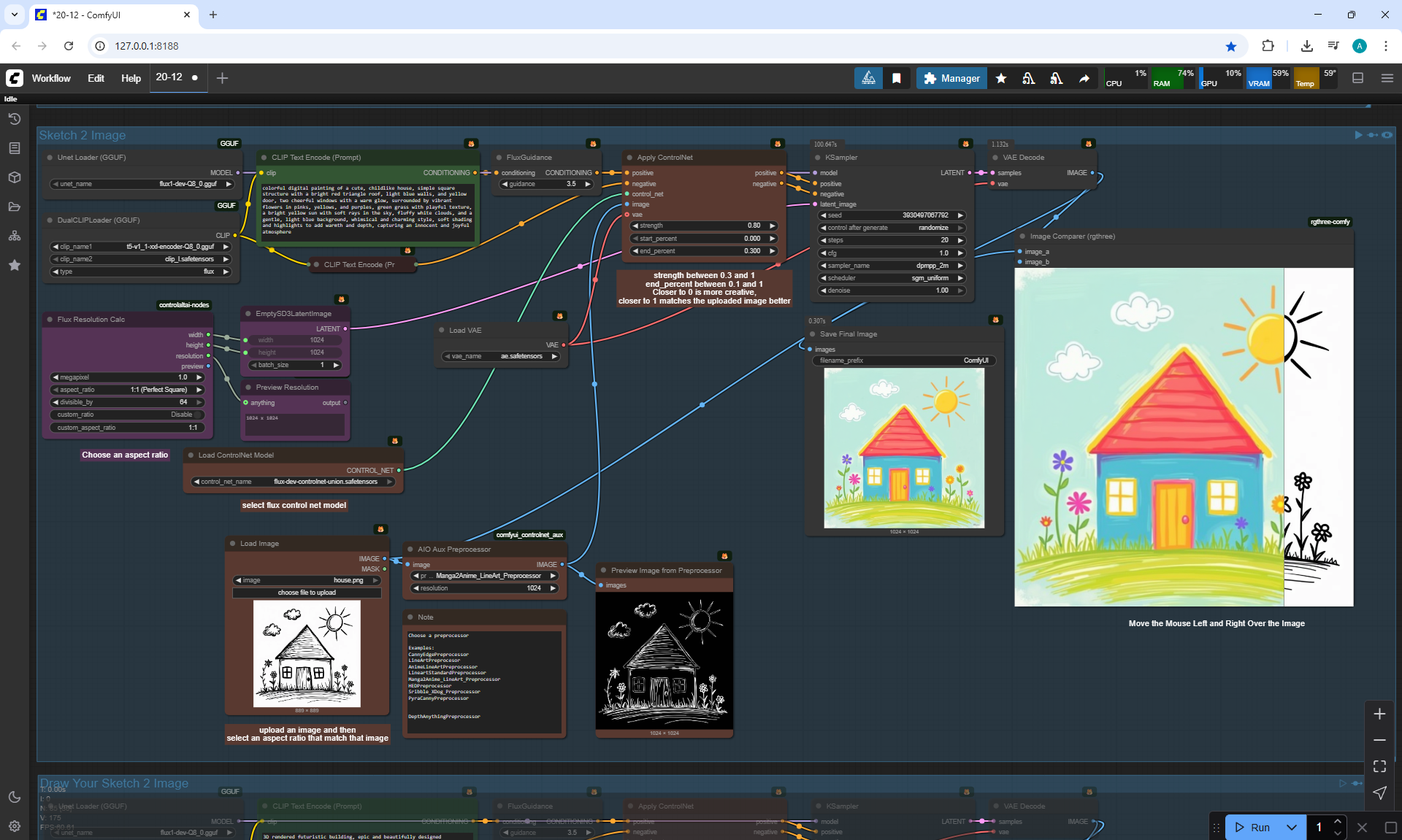Screen dimensions: 1402x840
Task: Open the Workflow menu
Action: 51,78
